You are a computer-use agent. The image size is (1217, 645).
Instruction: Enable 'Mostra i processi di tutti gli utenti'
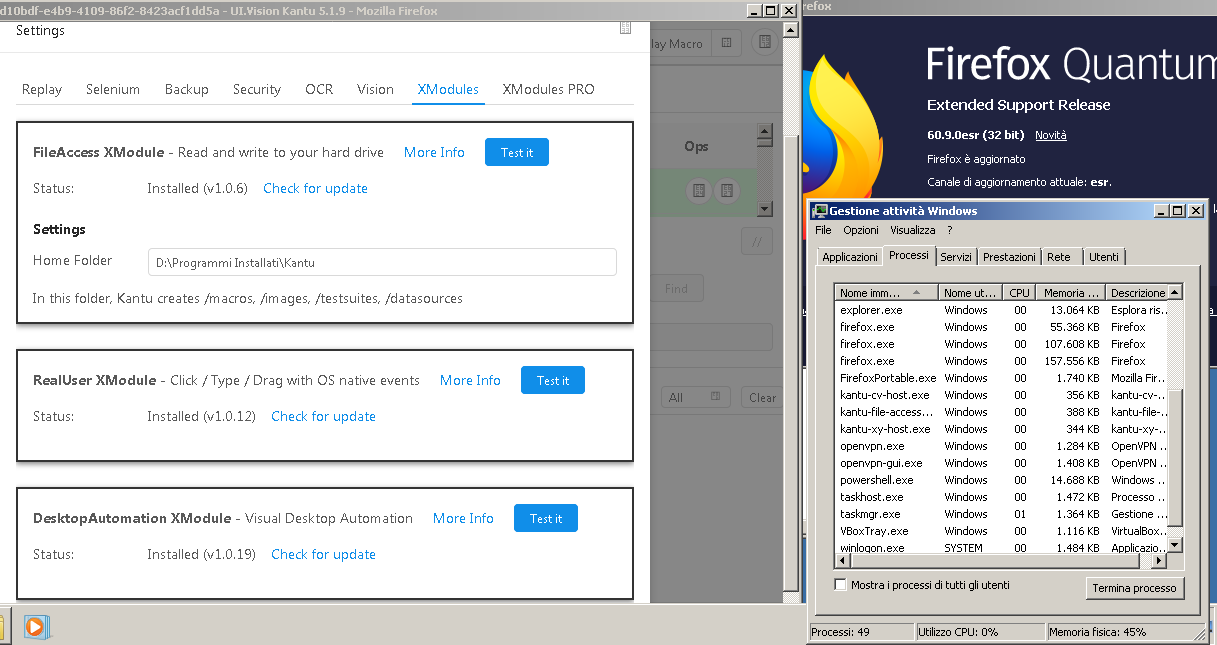840,585
